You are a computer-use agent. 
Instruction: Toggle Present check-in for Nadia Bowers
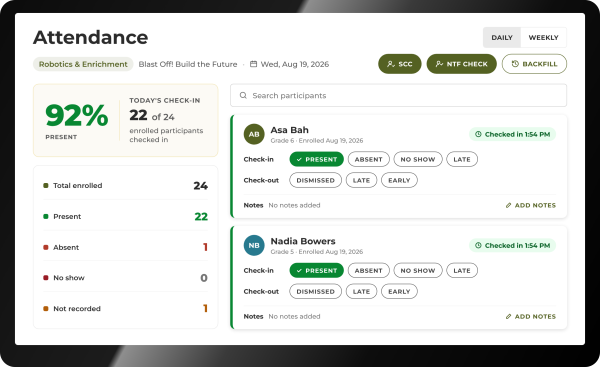click(x=316, y=270)
